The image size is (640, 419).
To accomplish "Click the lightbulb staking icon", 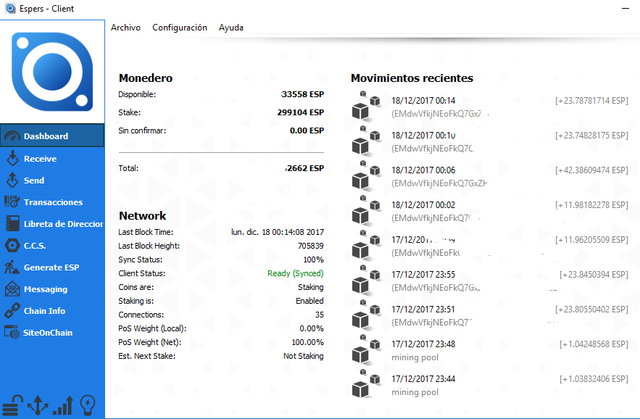I will point(88,406).
